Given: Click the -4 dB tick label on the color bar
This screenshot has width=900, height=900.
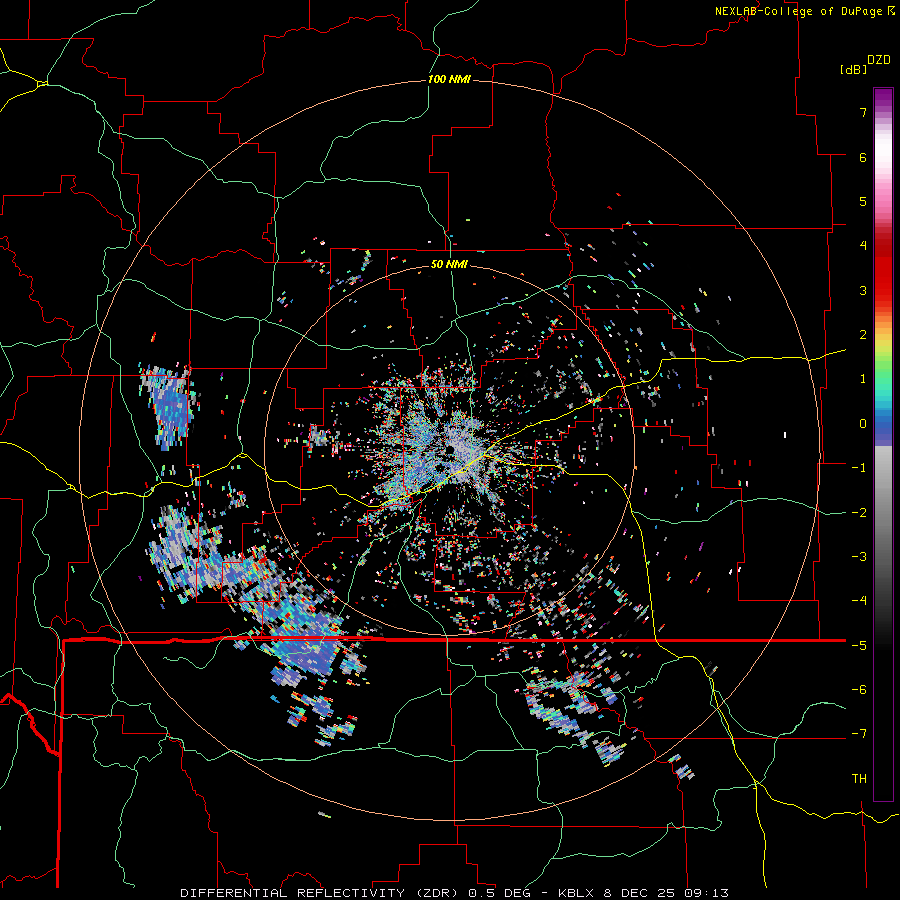Looking at the screenshot, I should 859,601.
